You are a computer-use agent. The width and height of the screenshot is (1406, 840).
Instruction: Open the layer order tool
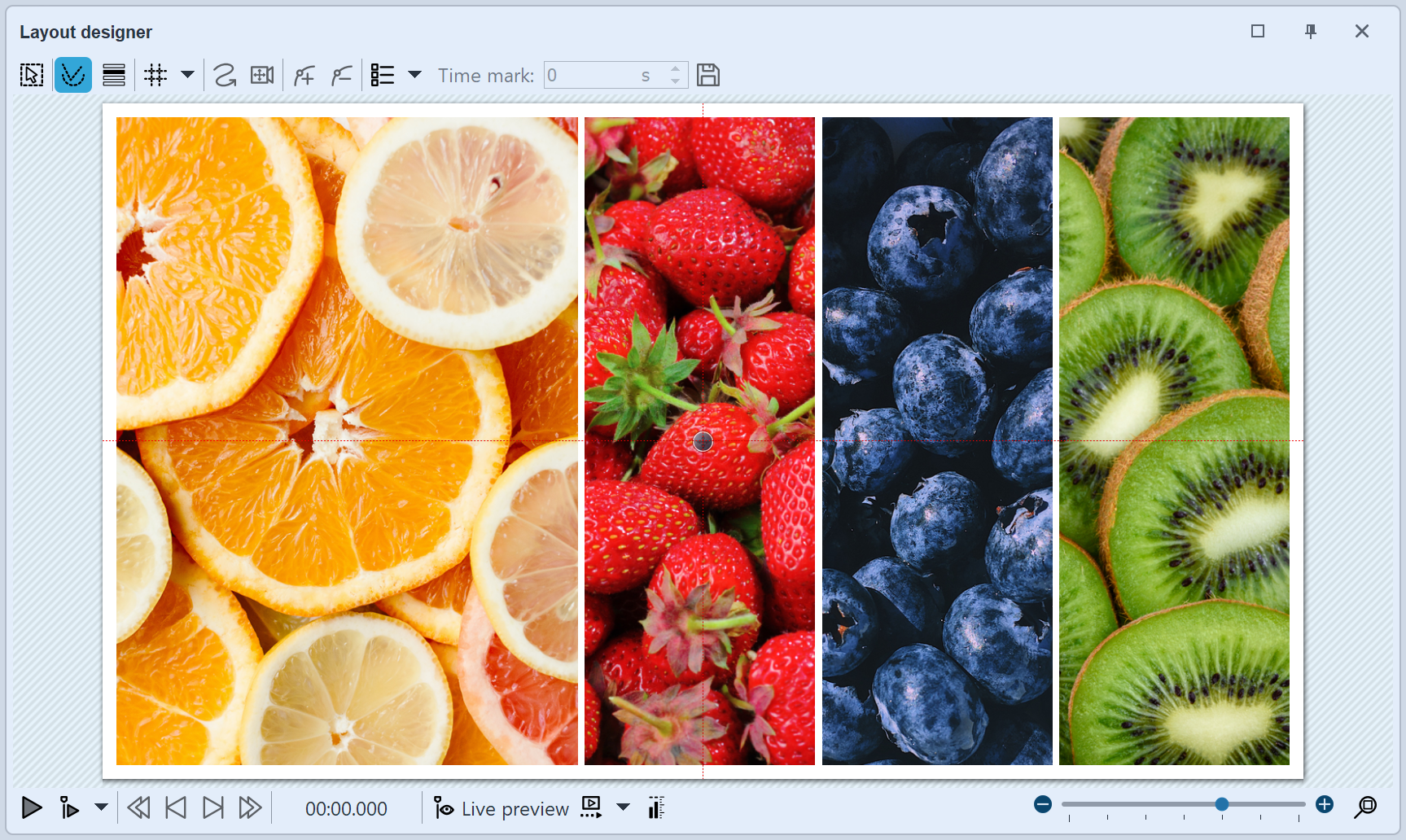[x=114, y=74]
